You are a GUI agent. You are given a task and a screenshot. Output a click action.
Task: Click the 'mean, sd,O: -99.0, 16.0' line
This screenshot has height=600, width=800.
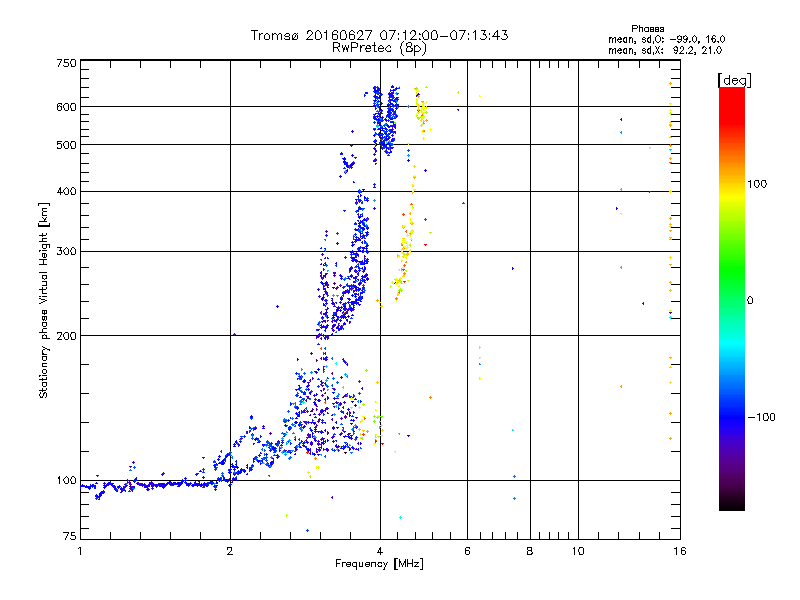click(x=666, y=39)
